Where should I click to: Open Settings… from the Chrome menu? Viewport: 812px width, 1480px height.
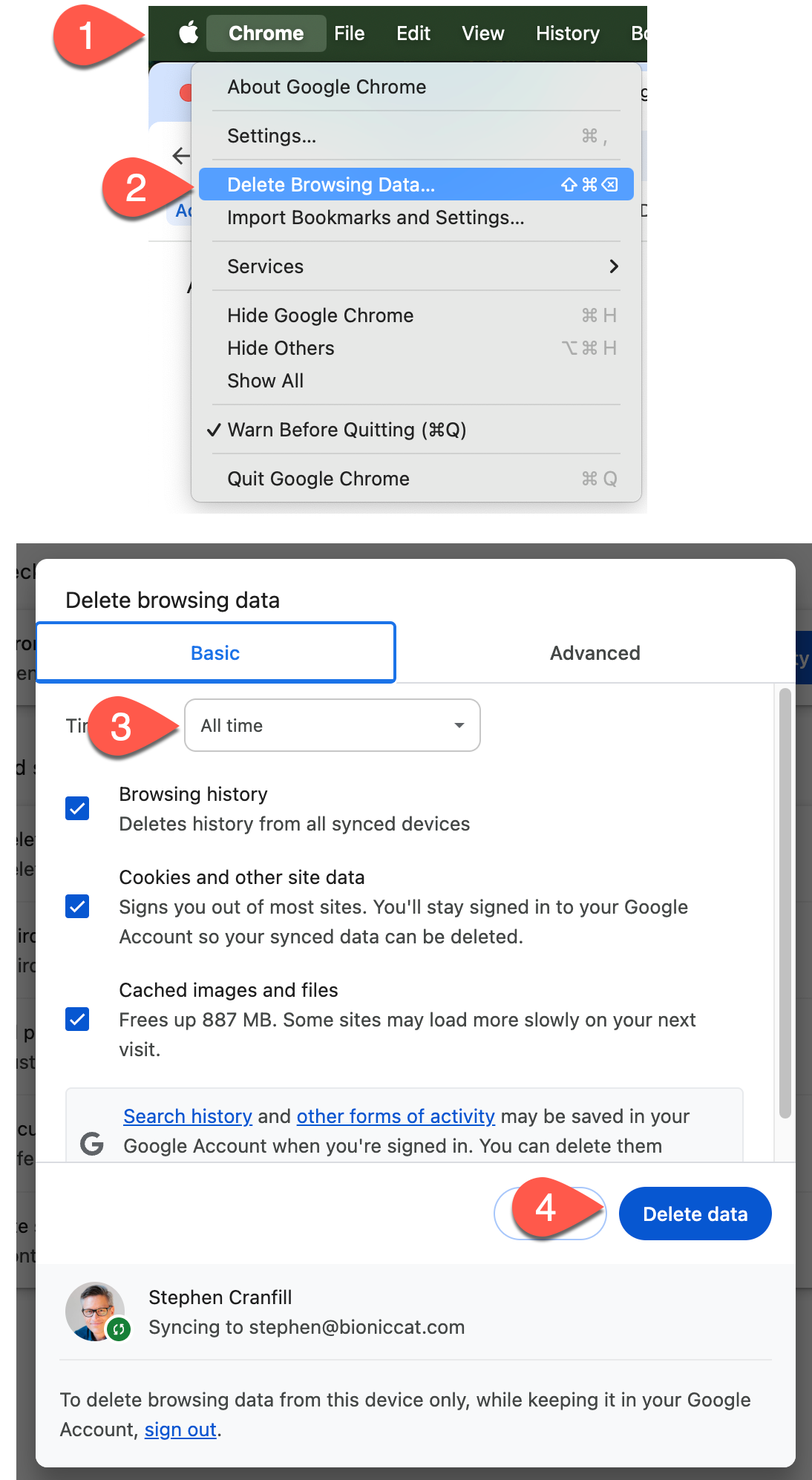point(416,136)
